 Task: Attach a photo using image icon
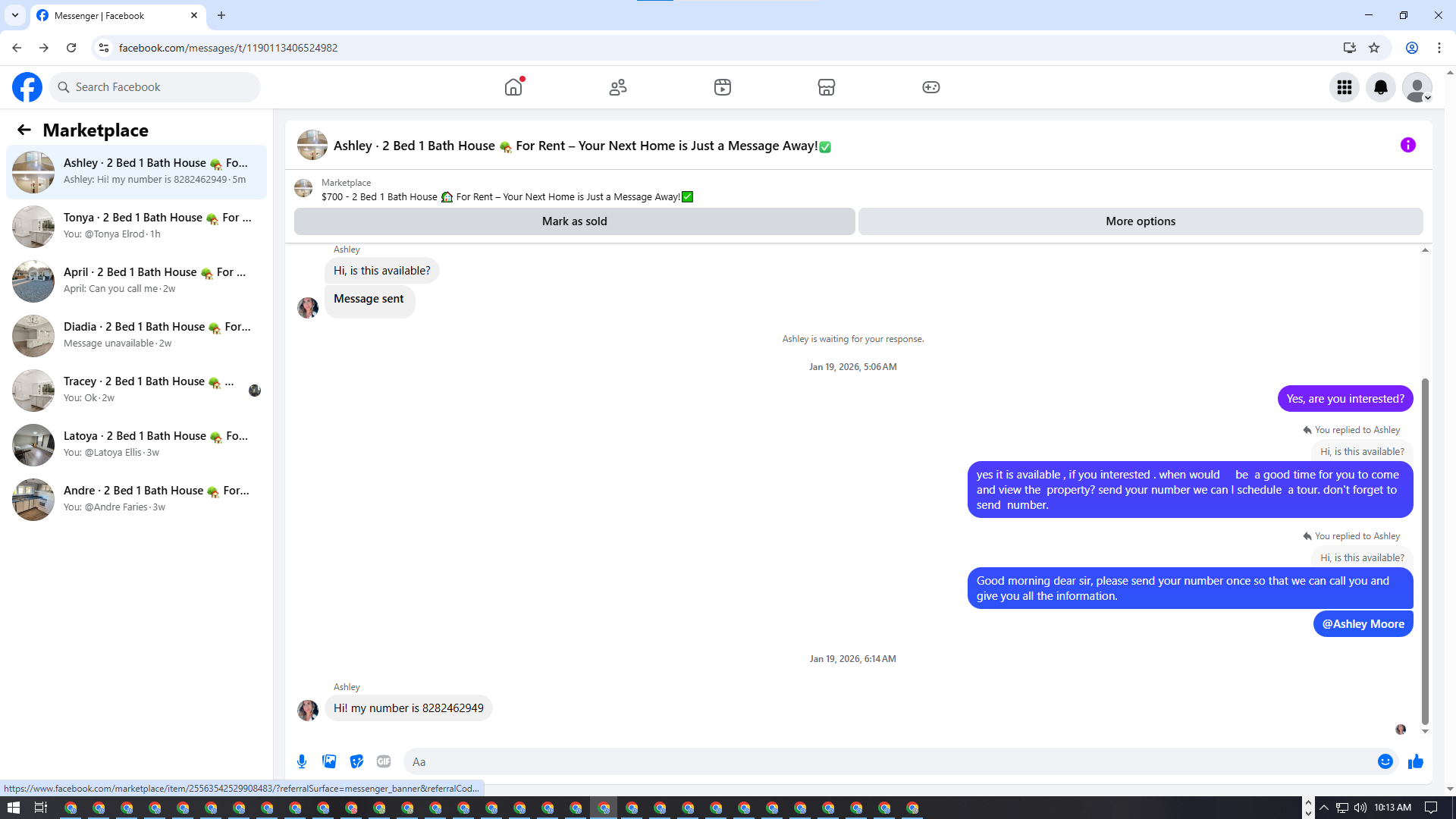[329, 761]
